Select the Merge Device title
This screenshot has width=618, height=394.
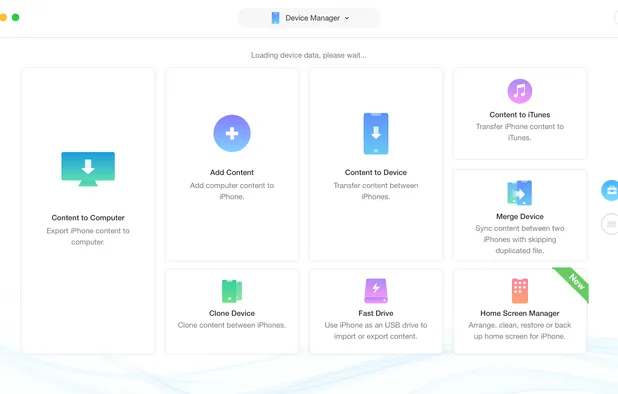[x=519, y=216]
